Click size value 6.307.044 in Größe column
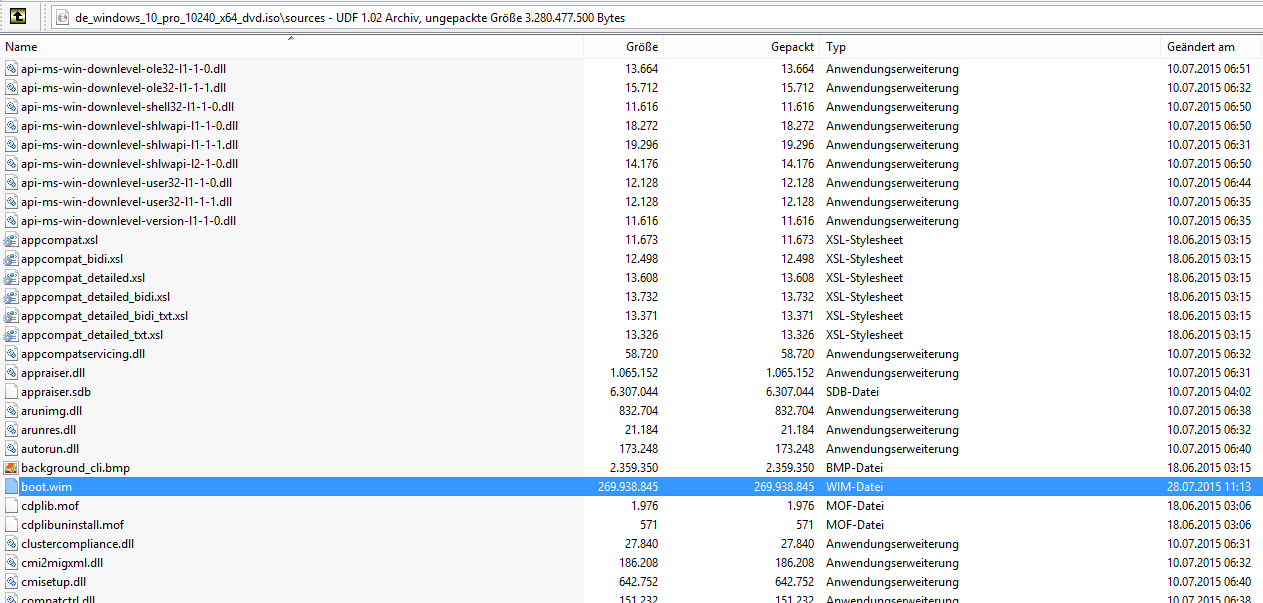 [x=634, y=392]
